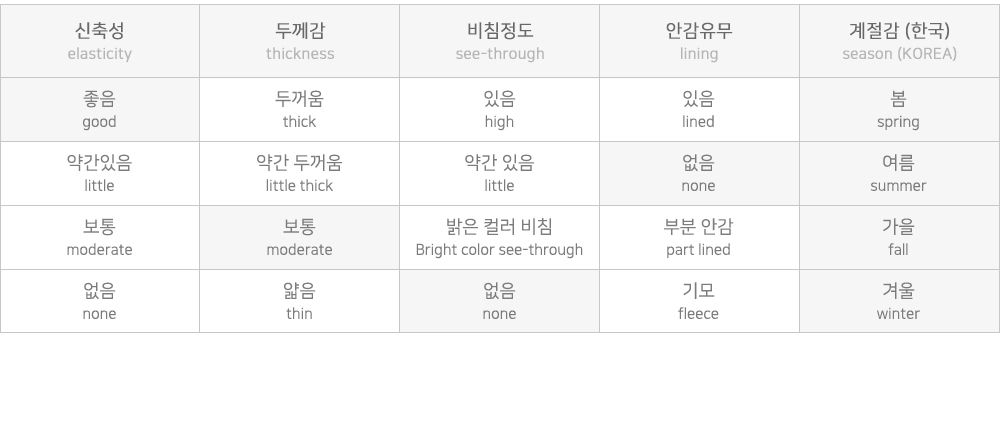Viewport: 1000px width, 433px height.
Task: Click the 두꺼움 thick cell
Action: coord(300,109)
